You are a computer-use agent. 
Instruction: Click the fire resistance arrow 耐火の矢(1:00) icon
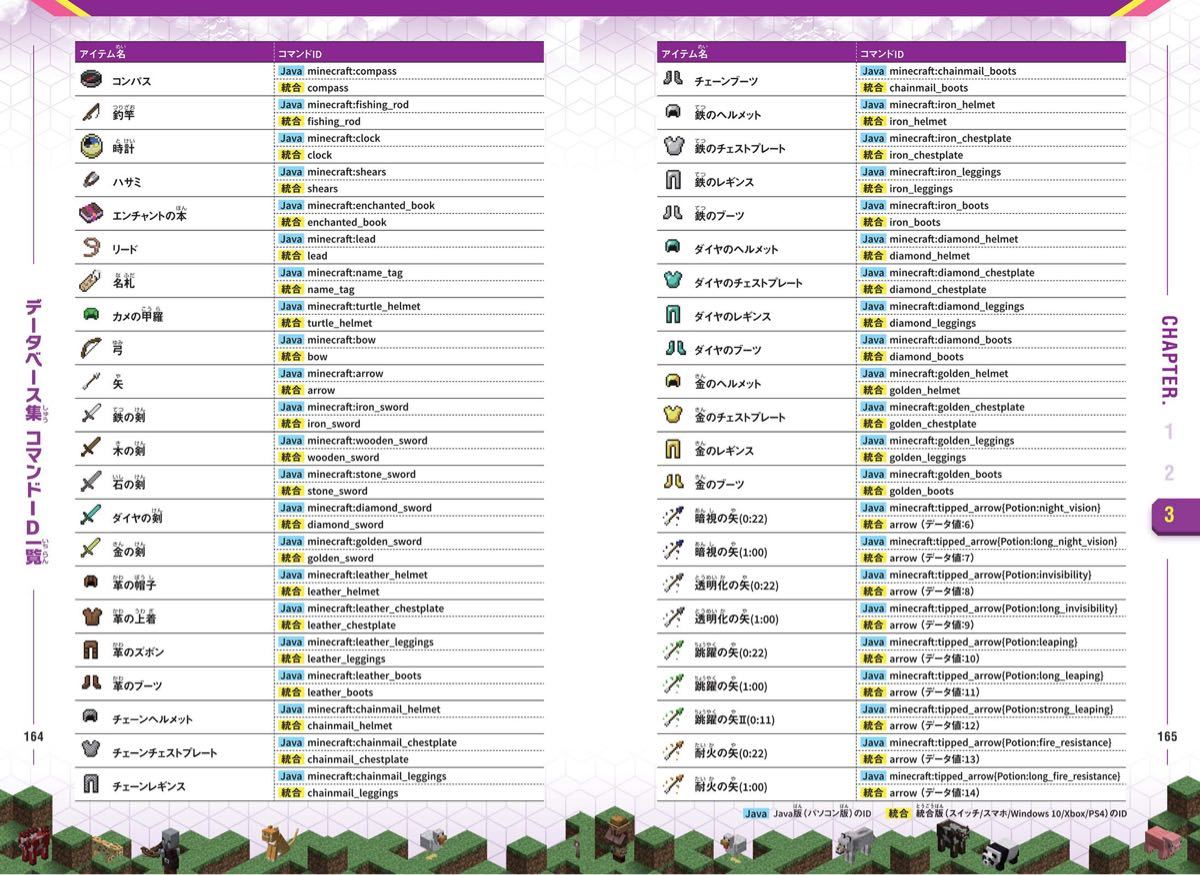coord(672,785)
